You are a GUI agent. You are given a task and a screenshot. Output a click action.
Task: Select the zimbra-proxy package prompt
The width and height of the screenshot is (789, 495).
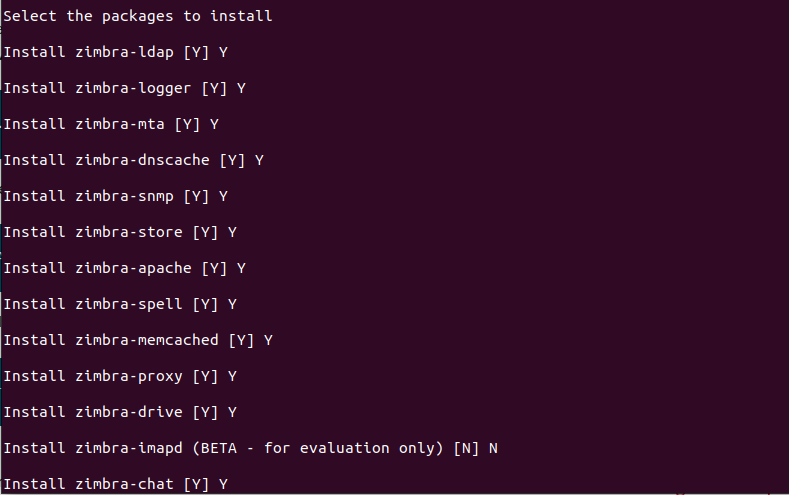click(x=120, y=376)
